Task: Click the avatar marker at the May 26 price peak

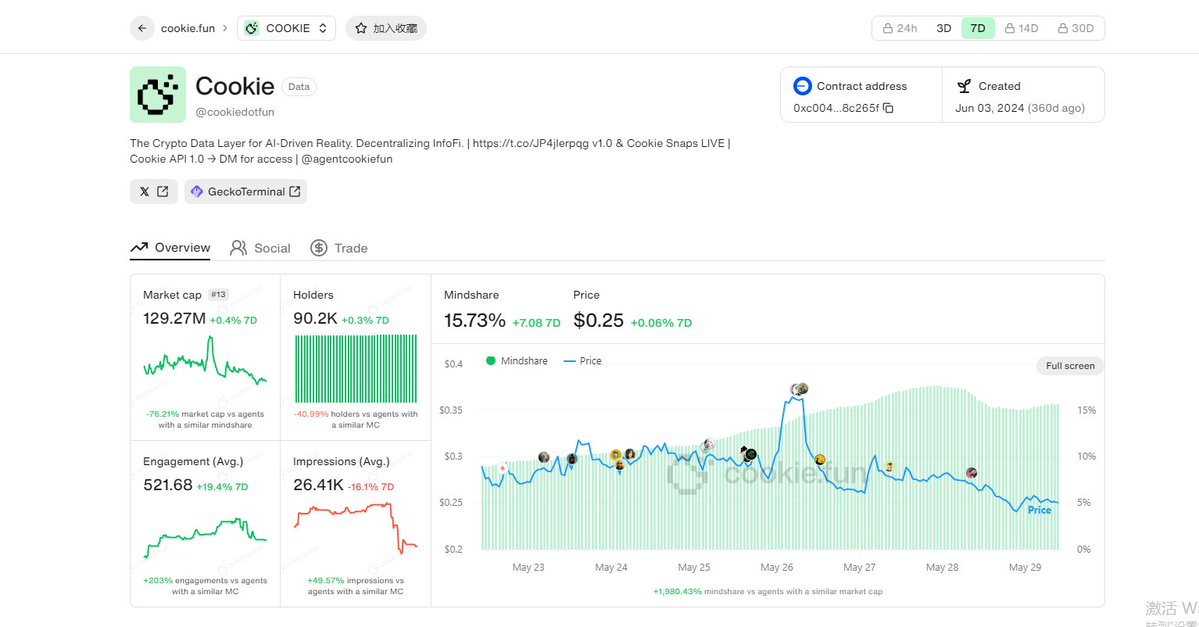Action: (799, 389)
